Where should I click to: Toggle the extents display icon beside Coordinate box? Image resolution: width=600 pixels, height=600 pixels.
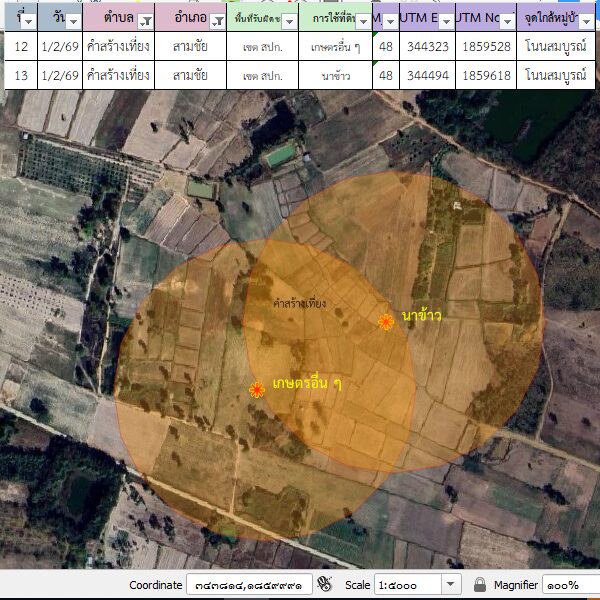pyautogui.click(x=324, y=584)
